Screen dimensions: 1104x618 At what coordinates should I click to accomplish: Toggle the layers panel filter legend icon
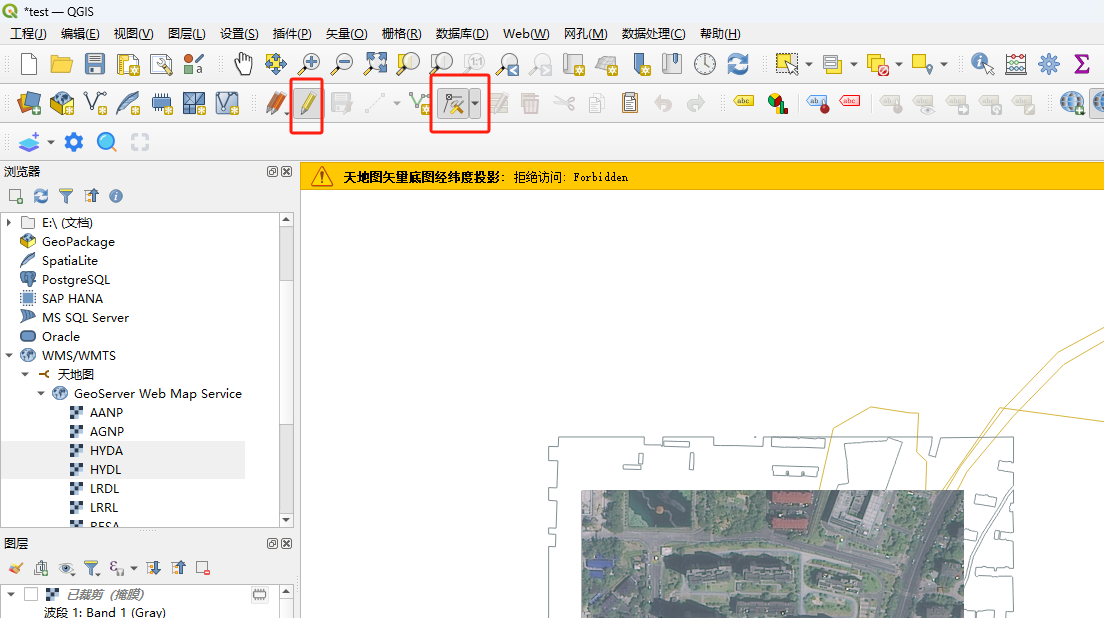pyautogui.click(x=91, y=568)
